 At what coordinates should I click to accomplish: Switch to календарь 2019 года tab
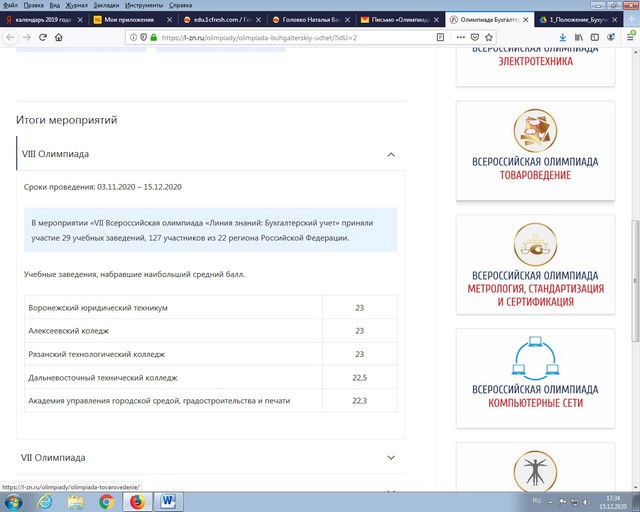click(x=43, y=20)
